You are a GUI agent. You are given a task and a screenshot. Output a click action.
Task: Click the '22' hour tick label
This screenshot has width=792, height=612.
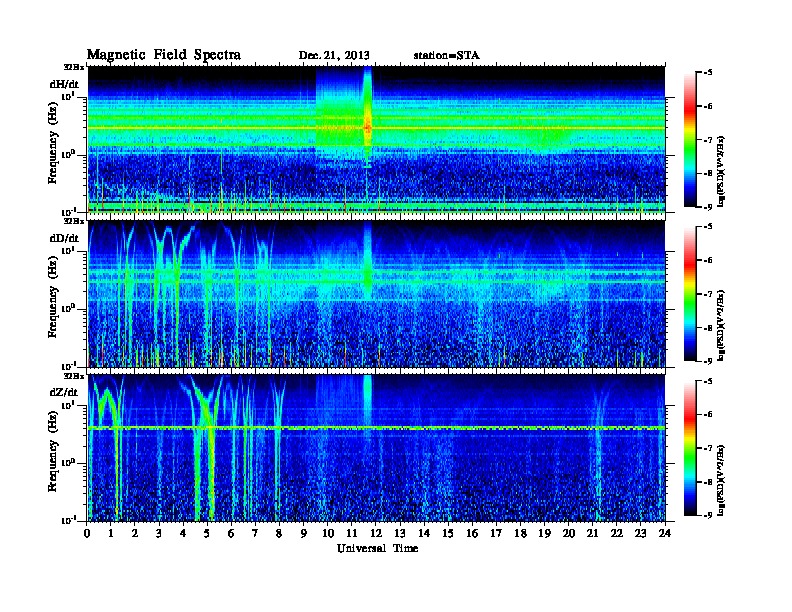click(x=617, y=533)
